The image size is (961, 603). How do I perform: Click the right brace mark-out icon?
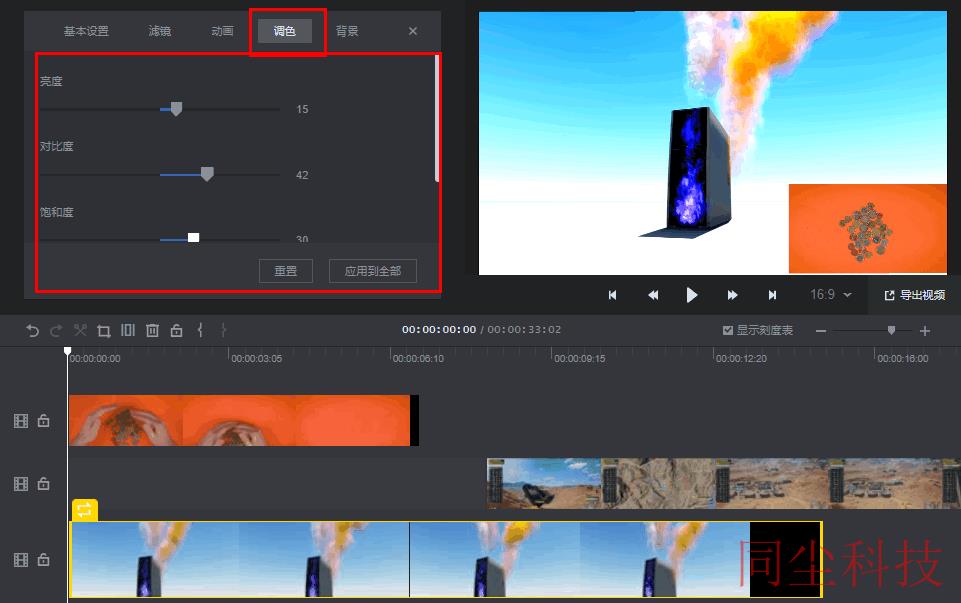[223, 330]
